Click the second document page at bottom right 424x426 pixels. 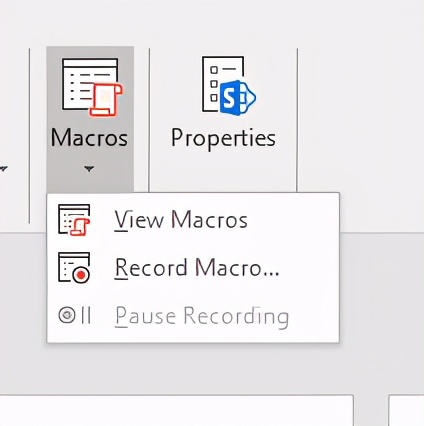[406, 410]
